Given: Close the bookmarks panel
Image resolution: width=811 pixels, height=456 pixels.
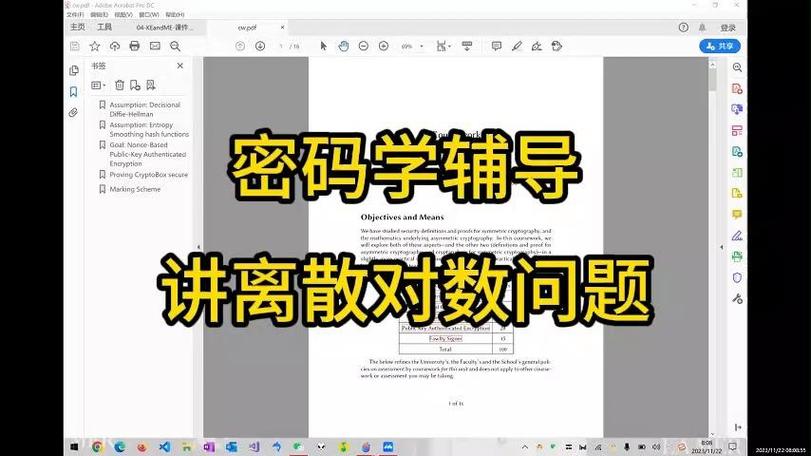Looking at the screenshot, I should click(x=180, y=66).
